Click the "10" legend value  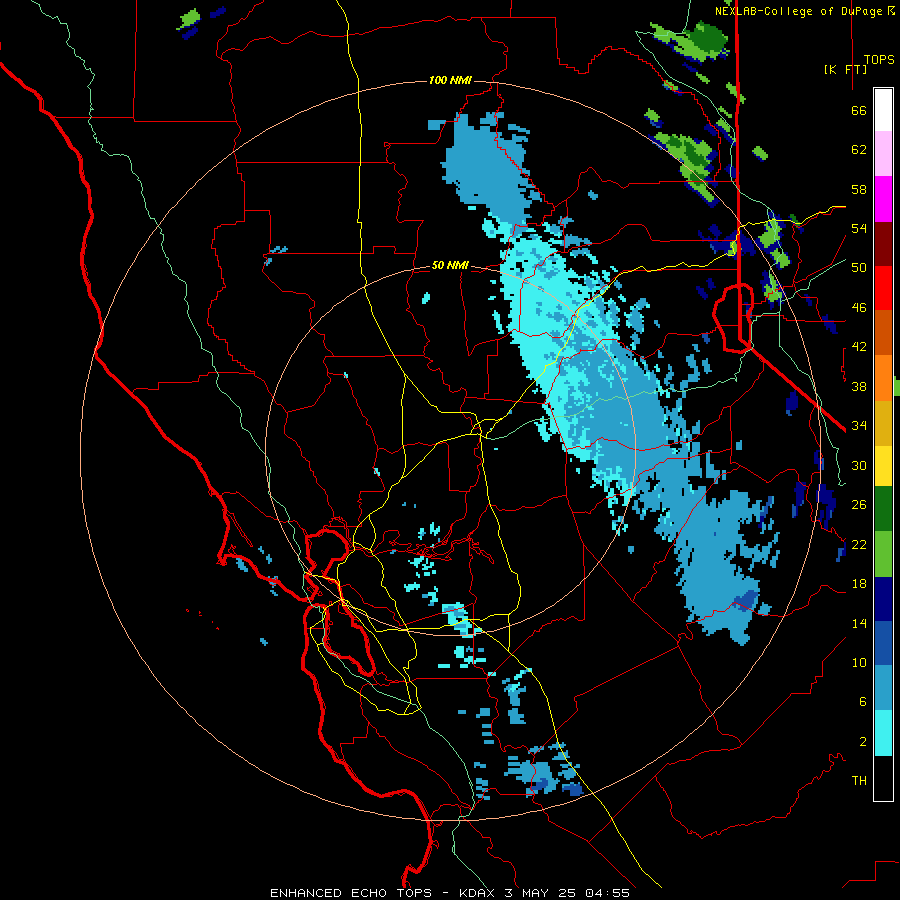859,662
